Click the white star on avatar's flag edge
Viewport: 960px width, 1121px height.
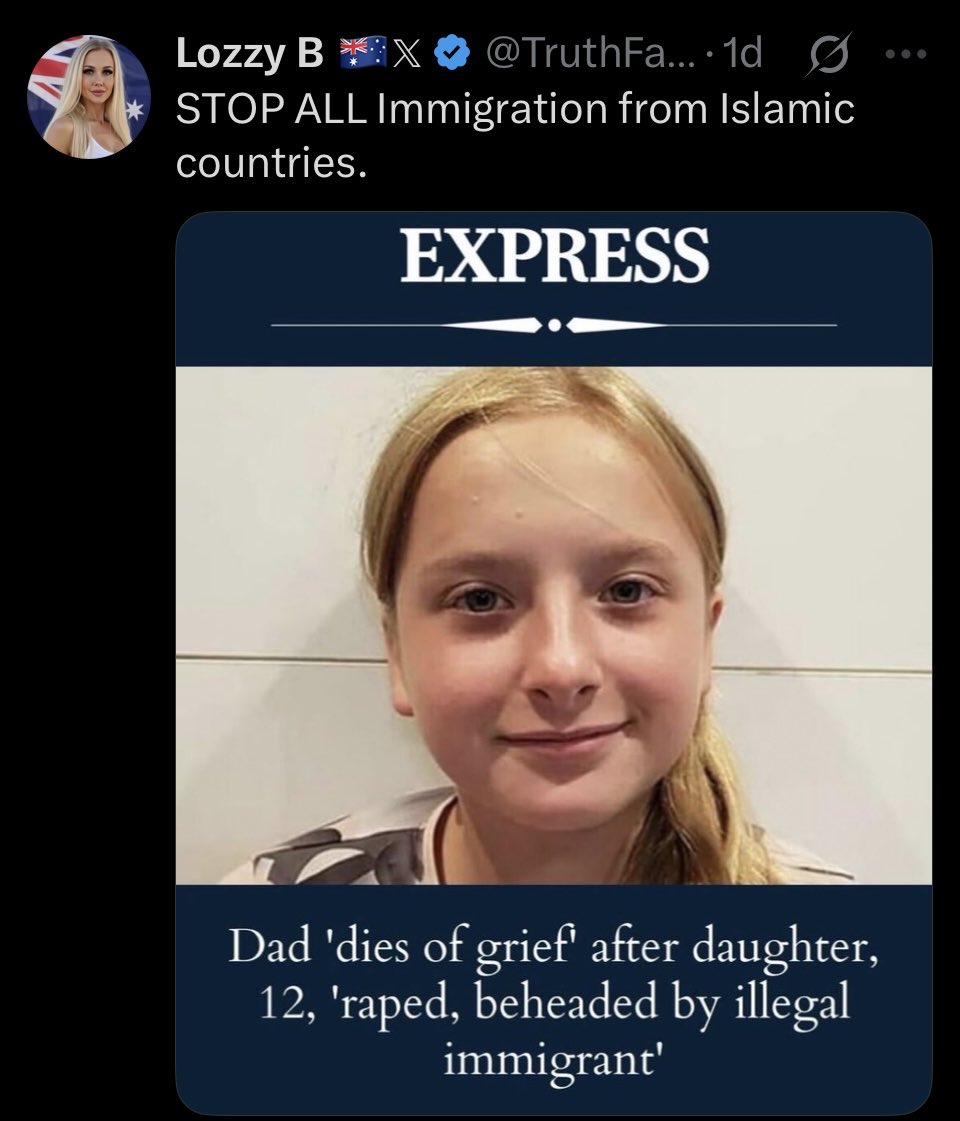coord(135,110)
